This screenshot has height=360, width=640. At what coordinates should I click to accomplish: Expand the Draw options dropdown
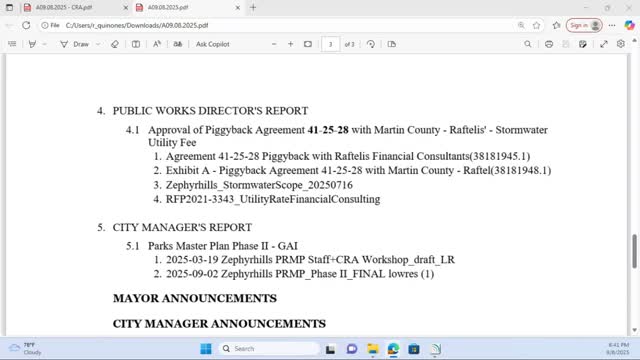point(98,44)
